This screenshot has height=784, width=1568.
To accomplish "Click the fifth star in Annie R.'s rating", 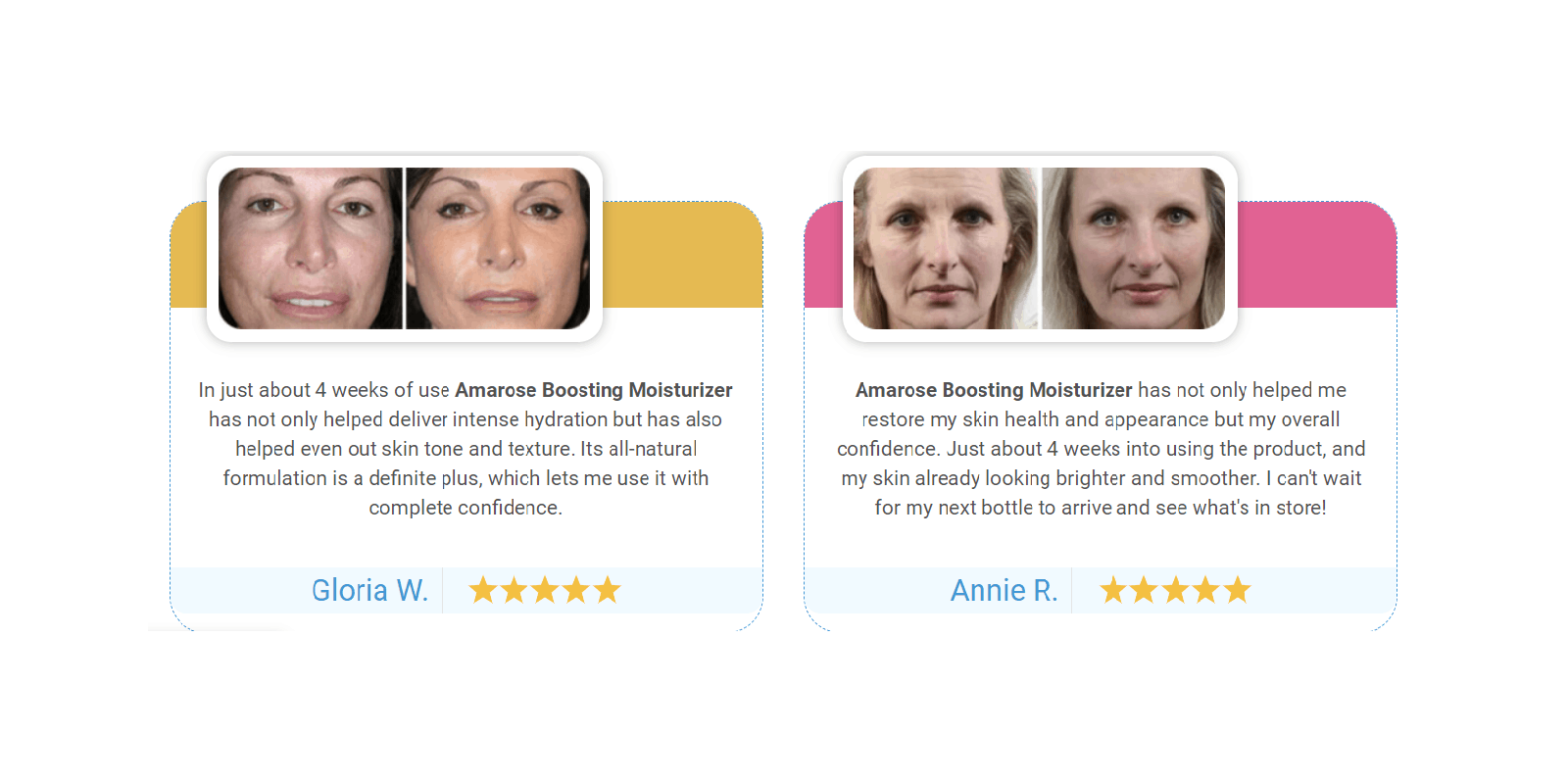I will (x=1238, y=590).
